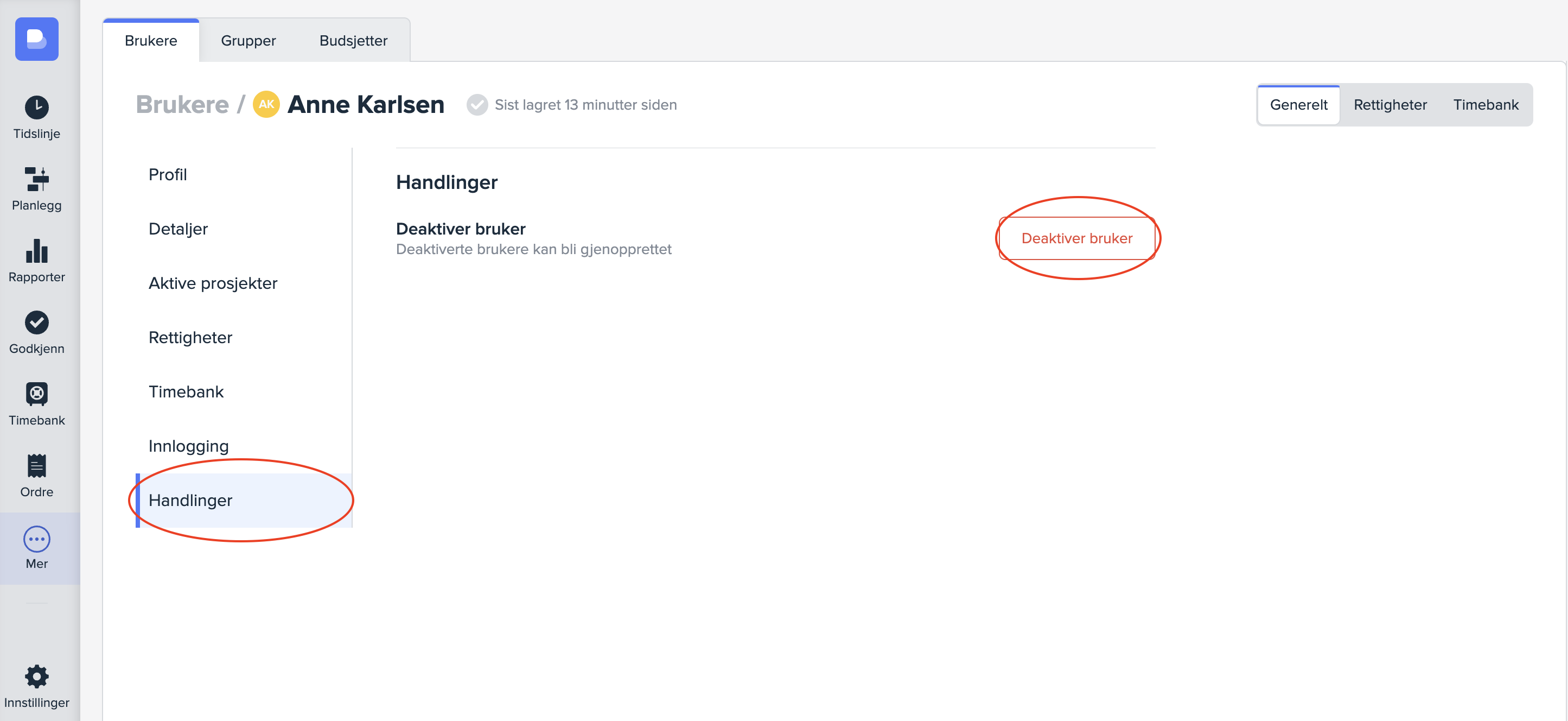The image size is (1568, 721).
Task: Open Detaljer in the user side menu
Action: [178, 229]
